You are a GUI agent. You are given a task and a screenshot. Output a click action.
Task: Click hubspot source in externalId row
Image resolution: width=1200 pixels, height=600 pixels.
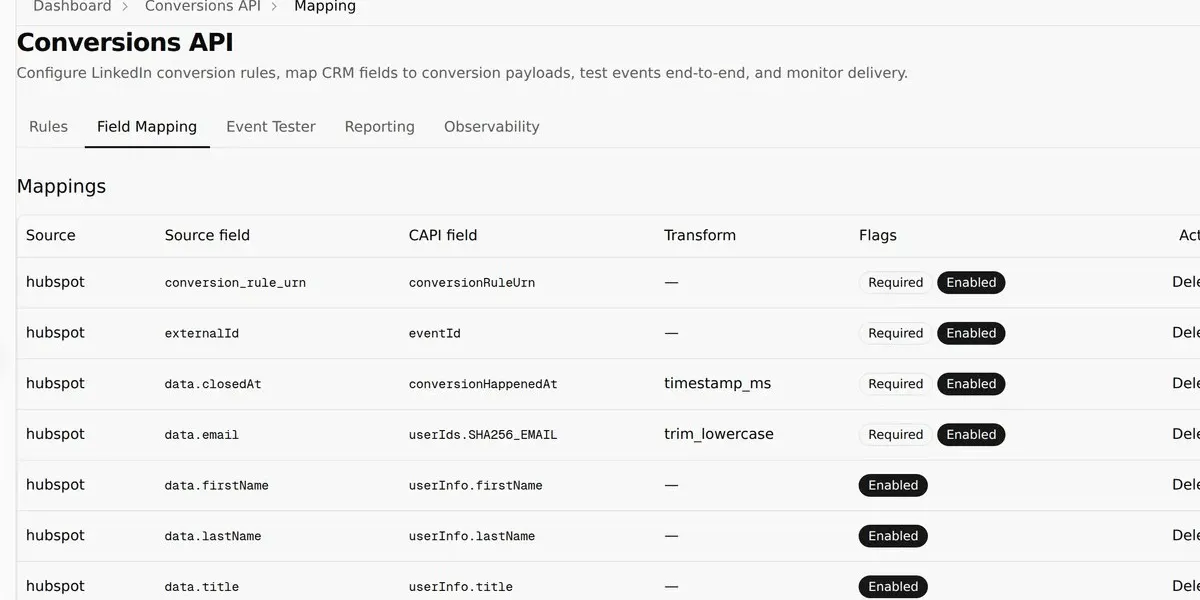55,333
